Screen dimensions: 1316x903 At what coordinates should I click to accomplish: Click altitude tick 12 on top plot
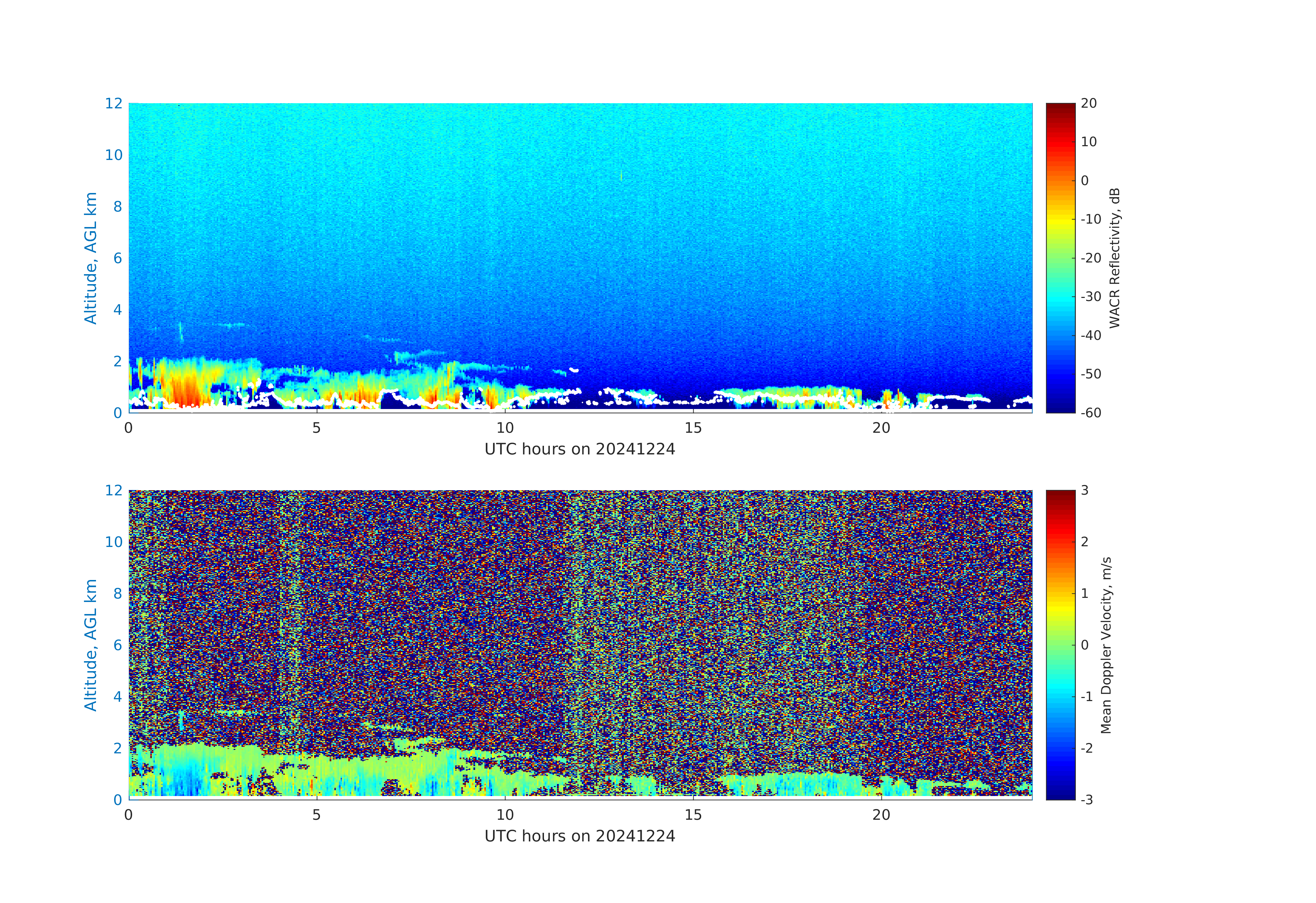pos(113,104)
